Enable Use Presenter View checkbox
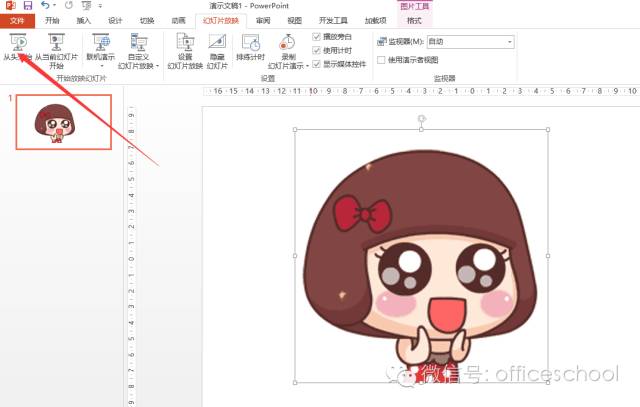Viewport: 640px width, 407px height. point(381,60)
